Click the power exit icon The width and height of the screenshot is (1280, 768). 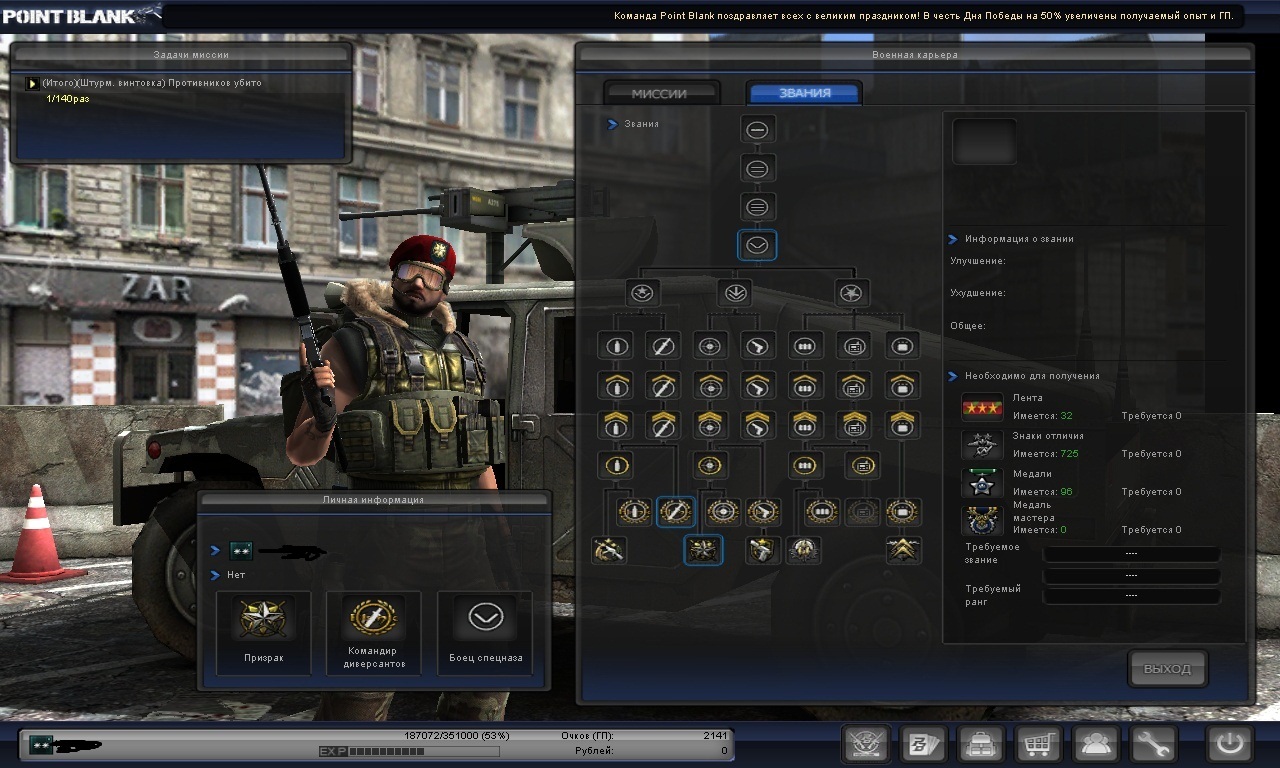click(x=1229, y=745)
